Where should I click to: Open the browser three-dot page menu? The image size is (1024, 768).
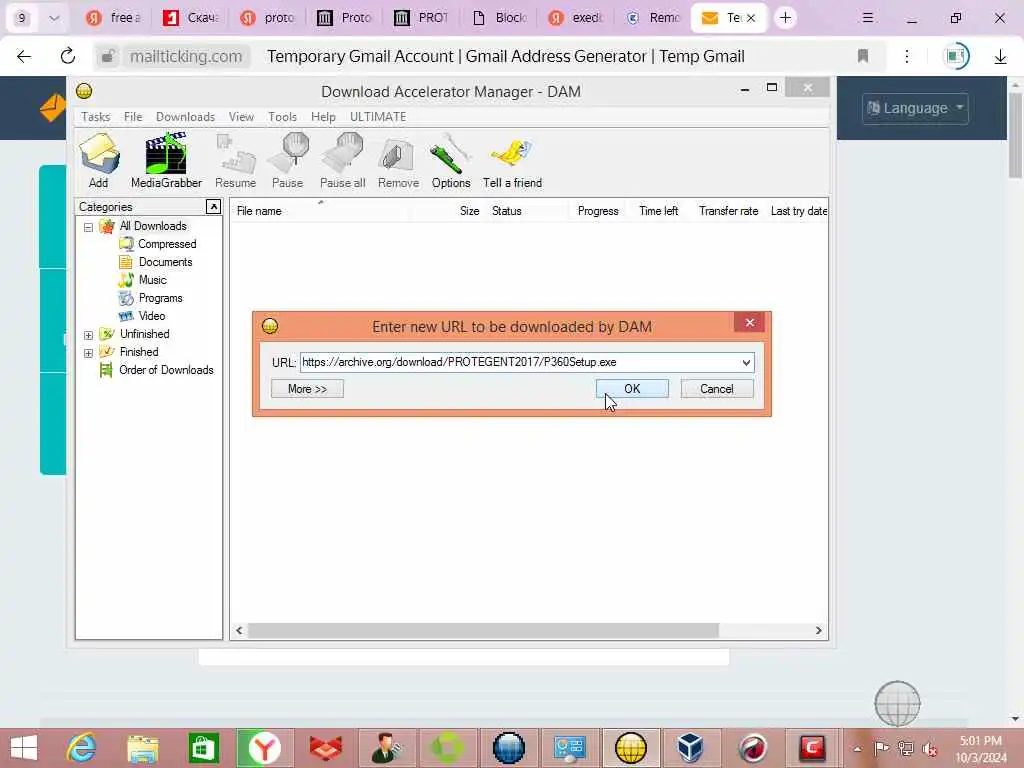click(907, 56)
